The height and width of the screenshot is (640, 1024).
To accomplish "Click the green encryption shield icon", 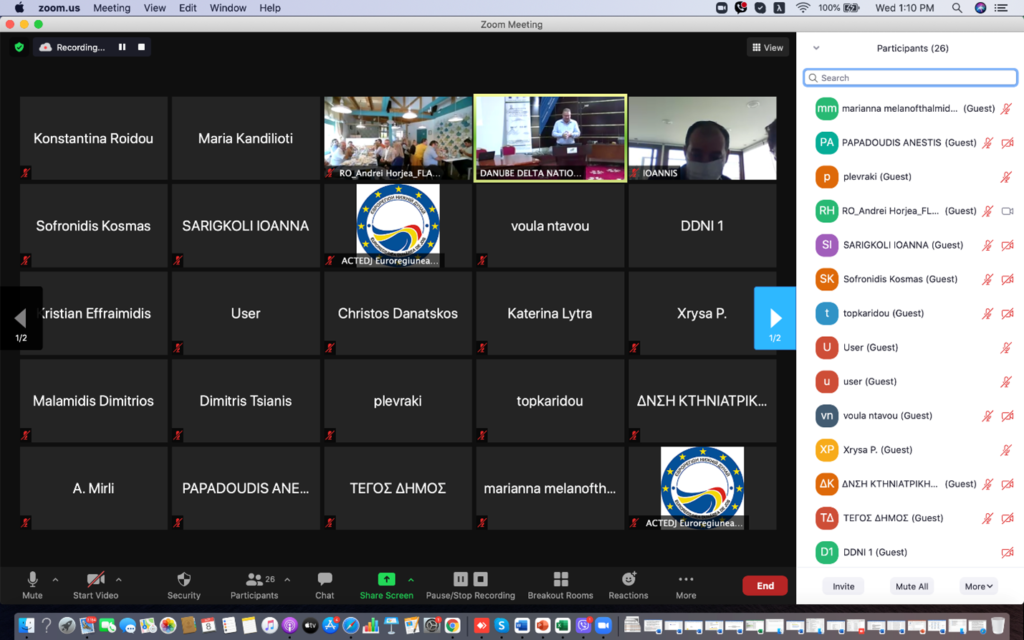I will (19, 47).
